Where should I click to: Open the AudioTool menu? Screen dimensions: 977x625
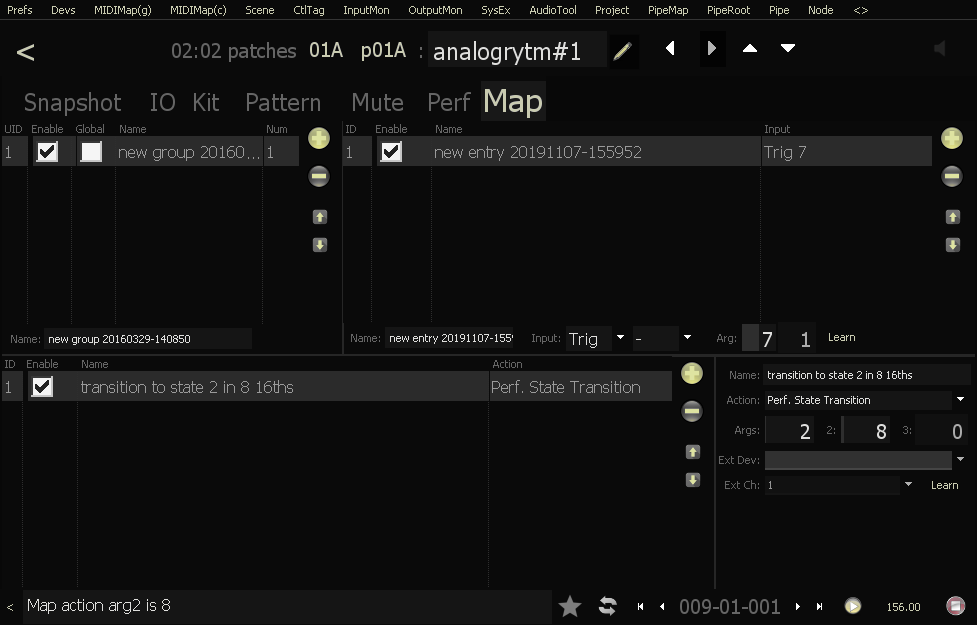click(x=552, y=10)
